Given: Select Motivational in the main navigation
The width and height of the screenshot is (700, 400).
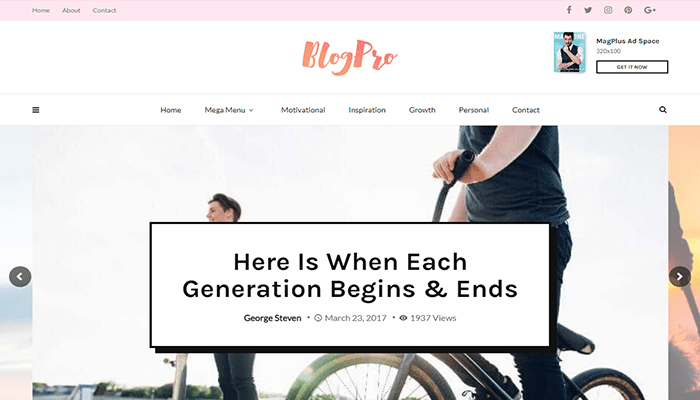Looking at the screenshot, I should 303,110.
